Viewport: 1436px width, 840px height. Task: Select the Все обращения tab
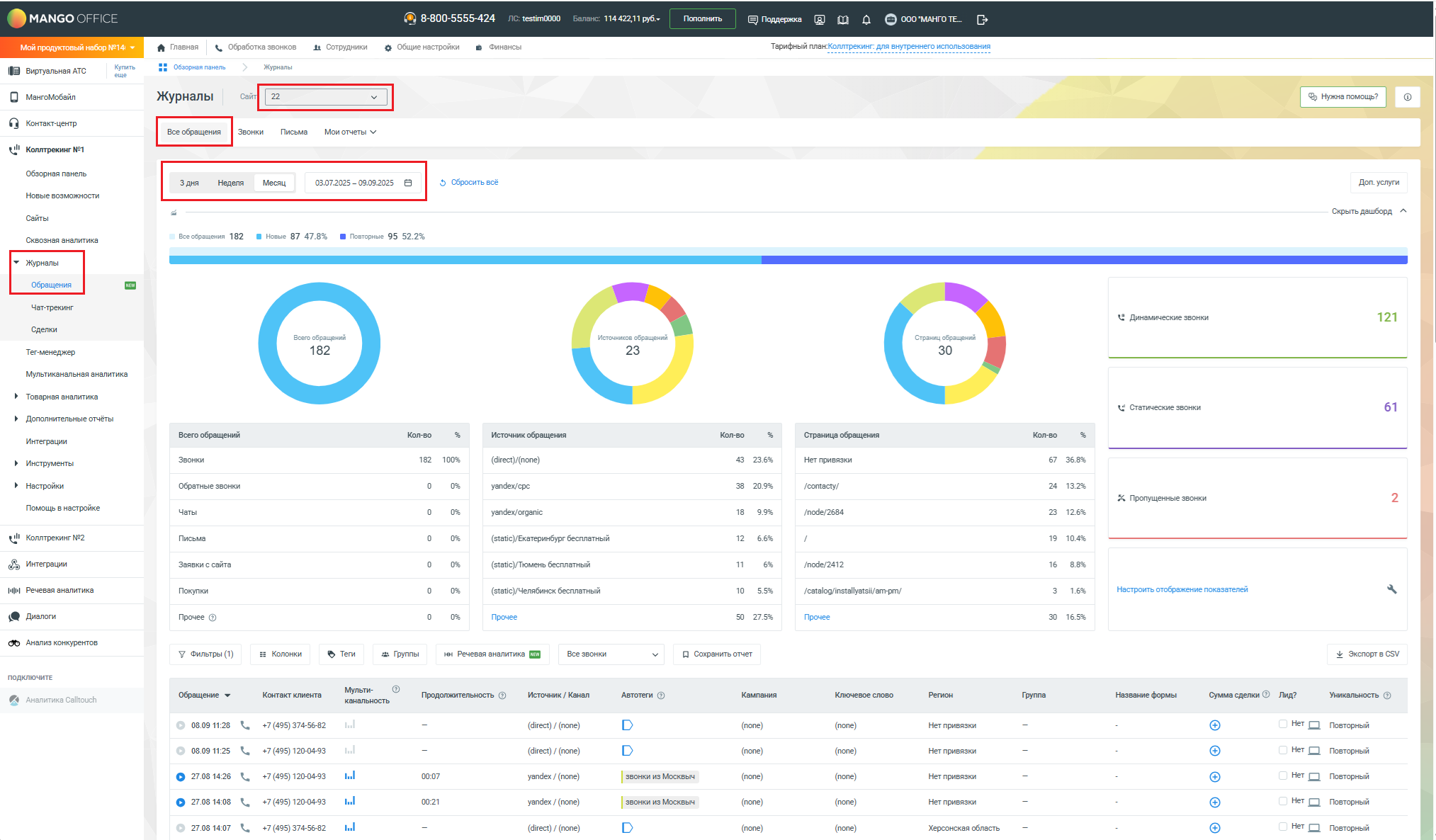[x=194, y=132]
